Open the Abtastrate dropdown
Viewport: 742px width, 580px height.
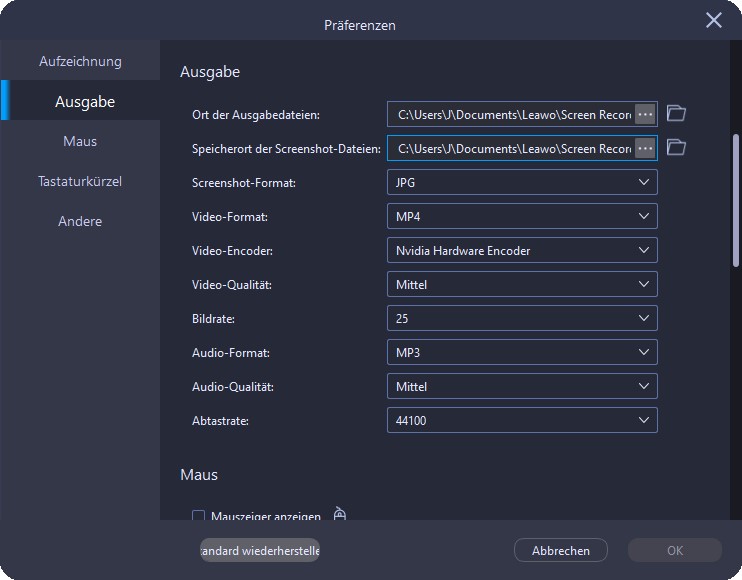point(522,420)
